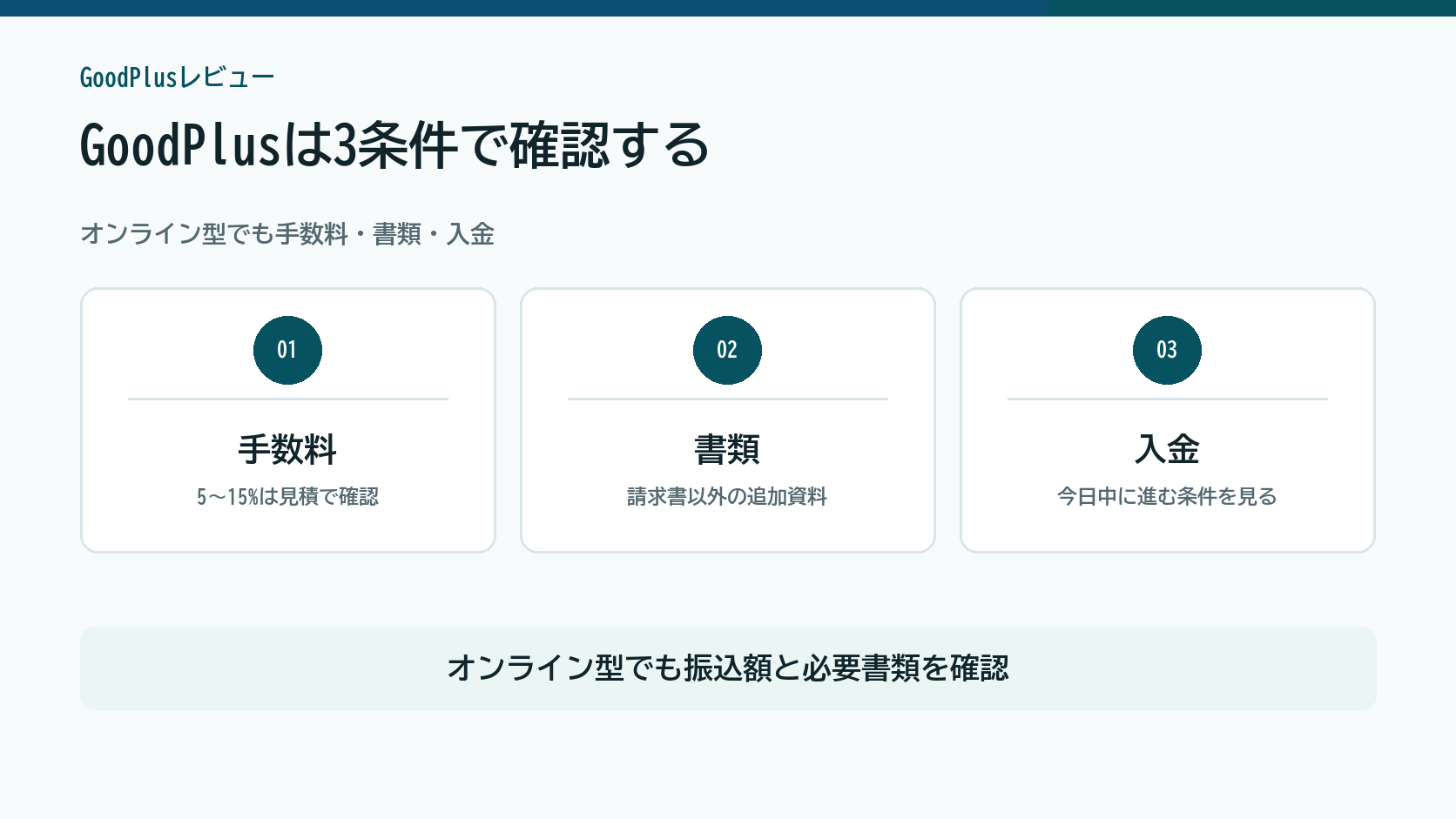Select the 手数料 card heading

point(287,450)
